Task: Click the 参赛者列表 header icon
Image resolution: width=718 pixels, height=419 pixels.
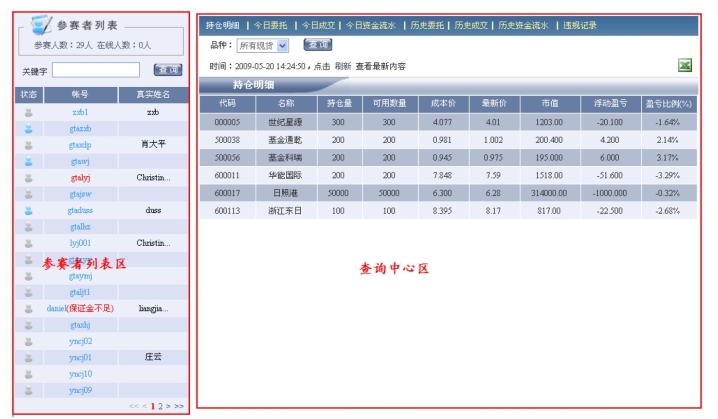Action: click(41, 25)
